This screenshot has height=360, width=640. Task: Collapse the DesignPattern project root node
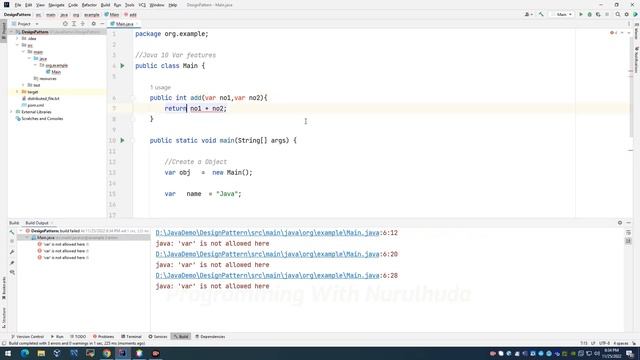[12, 32]
